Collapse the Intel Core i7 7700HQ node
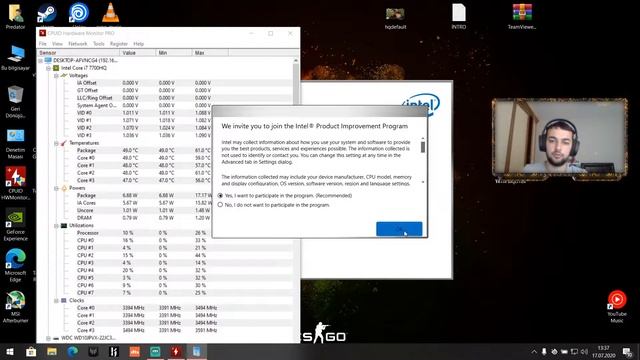640x360 pixels. pos(49,68)
